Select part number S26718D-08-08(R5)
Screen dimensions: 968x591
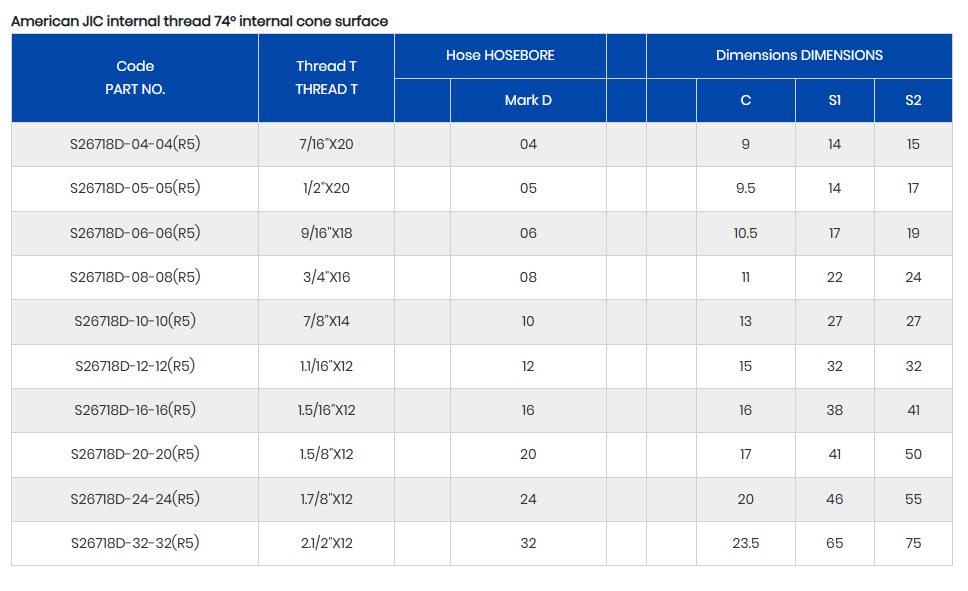click(135, 277)
